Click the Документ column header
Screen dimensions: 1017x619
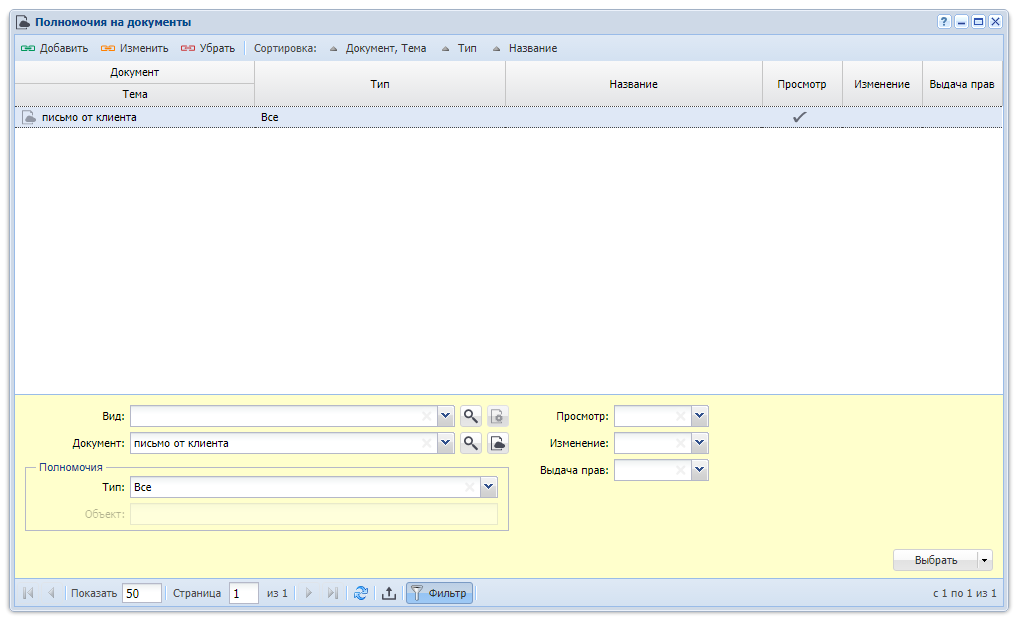pos(134,72)
